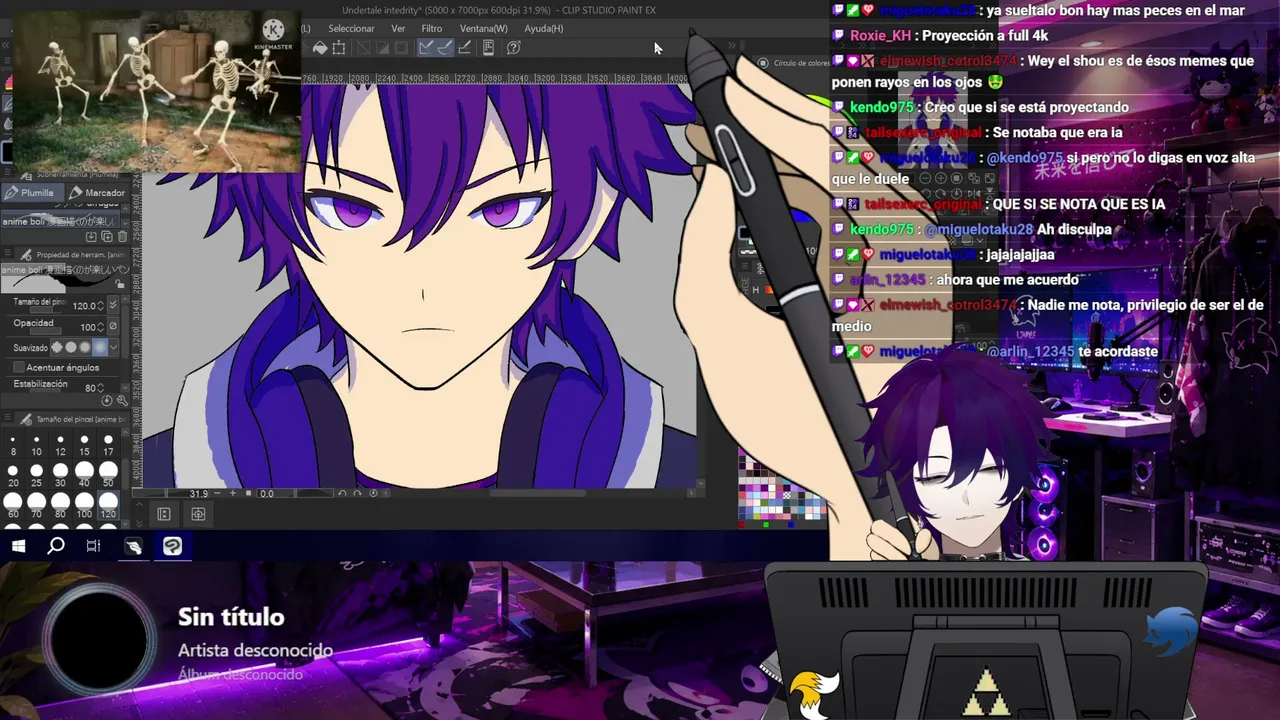Click the zoom in plus button below canvas
1280x720 pixels.
click(x=233, y=493)
